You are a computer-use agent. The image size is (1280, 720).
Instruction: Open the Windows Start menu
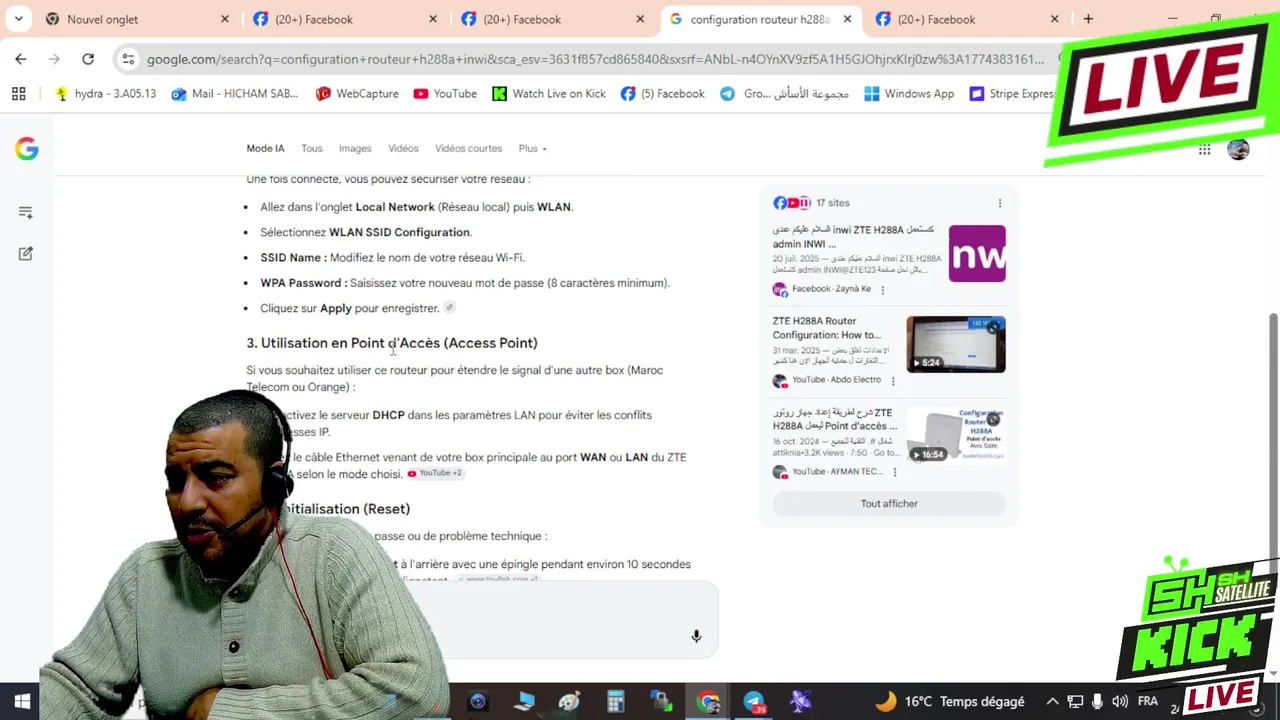point(22,702)
